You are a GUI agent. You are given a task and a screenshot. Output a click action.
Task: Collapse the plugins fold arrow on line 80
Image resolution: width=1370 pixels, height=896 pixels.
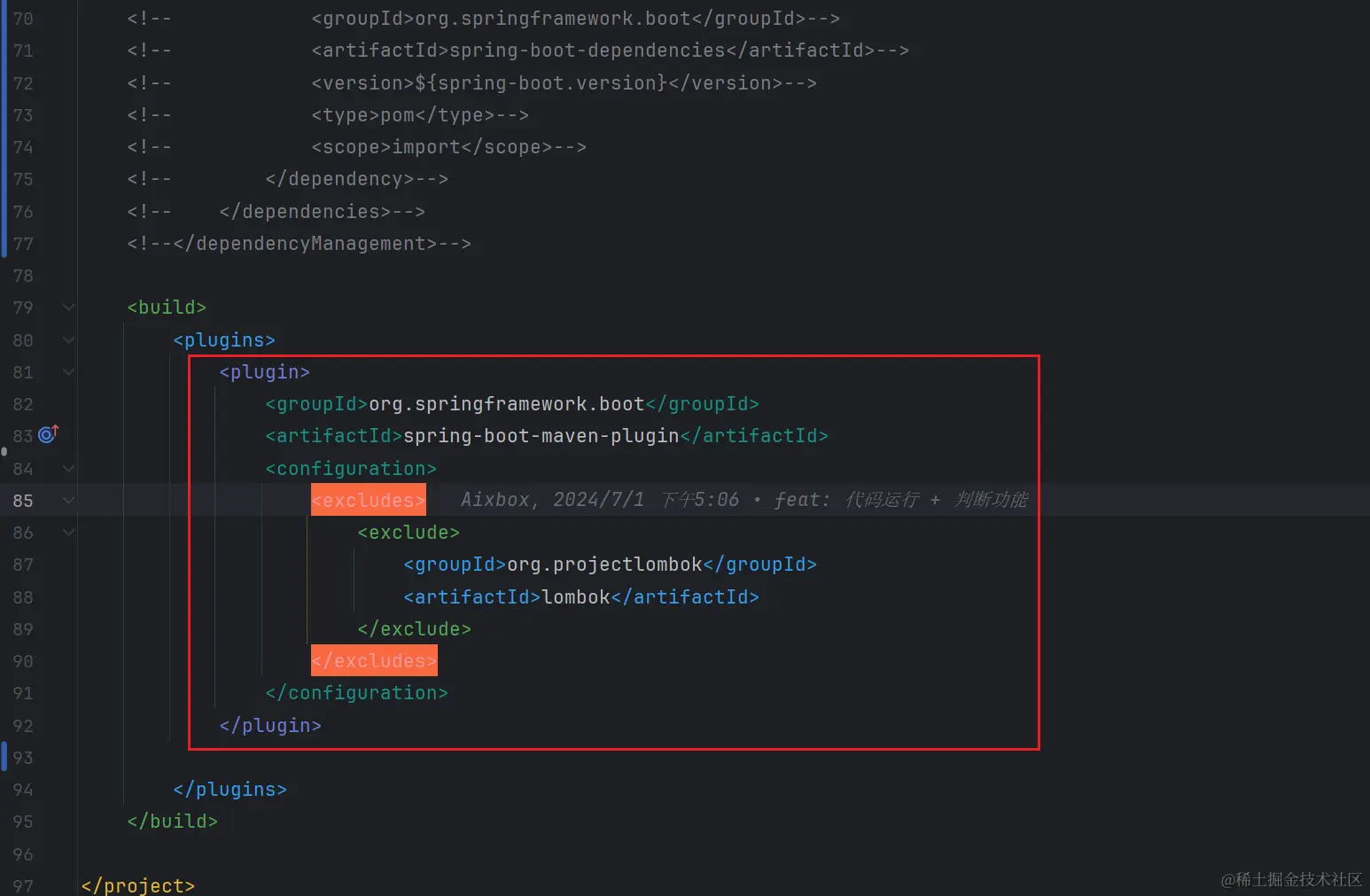click(68, 340)
